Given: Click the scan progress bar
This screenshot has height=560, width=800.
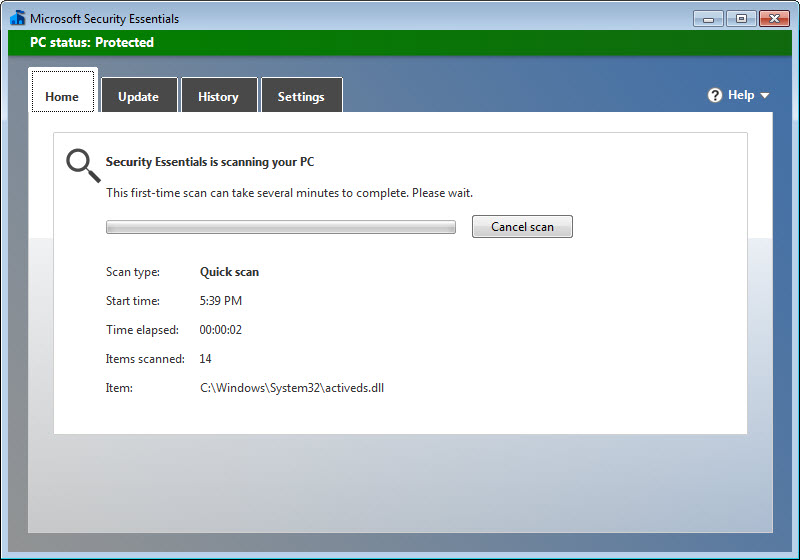Looking at the screenshot, I should (x=281, y=227).
